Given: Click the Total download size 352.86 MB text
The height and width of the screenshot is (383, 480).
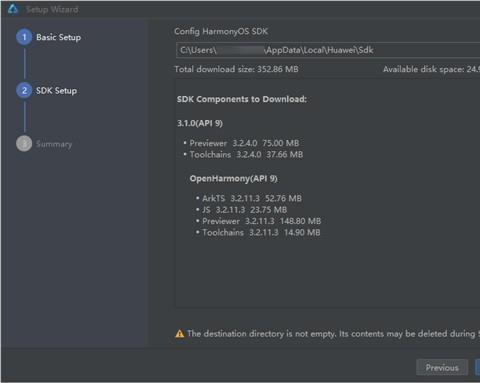Looking at the screenshot, I should click(x=236, y=69).
